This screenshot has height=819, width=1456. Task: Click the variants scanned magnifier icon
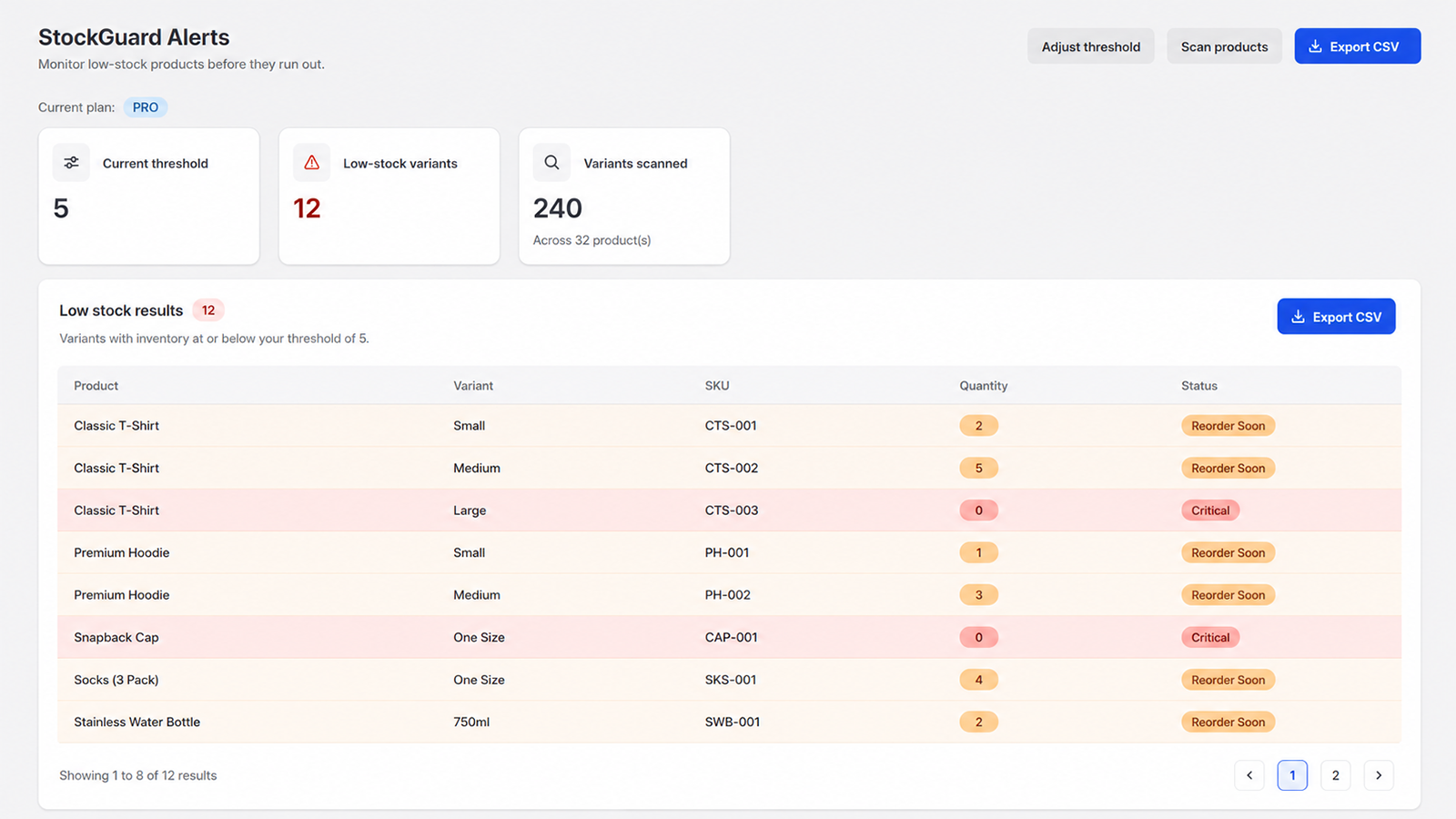(x=551, y=163)
